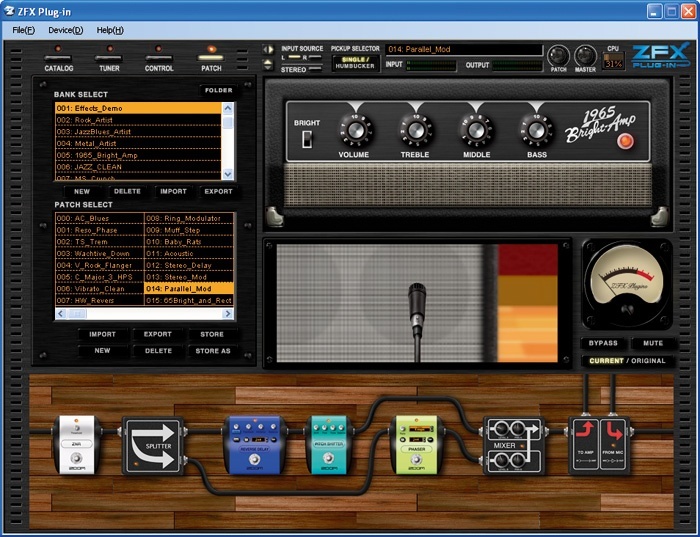Toggle the amp's red power lamp
The width and height of the screenshot is (700, 537).
(x=626, y=141)
